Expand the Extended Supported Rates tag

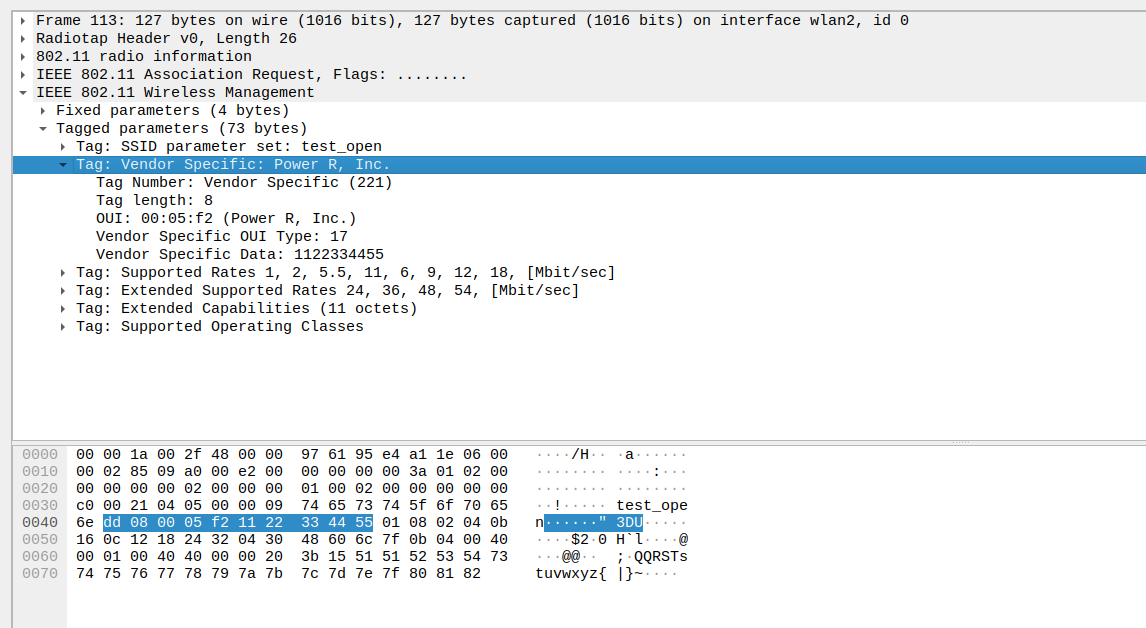(63, 291)
